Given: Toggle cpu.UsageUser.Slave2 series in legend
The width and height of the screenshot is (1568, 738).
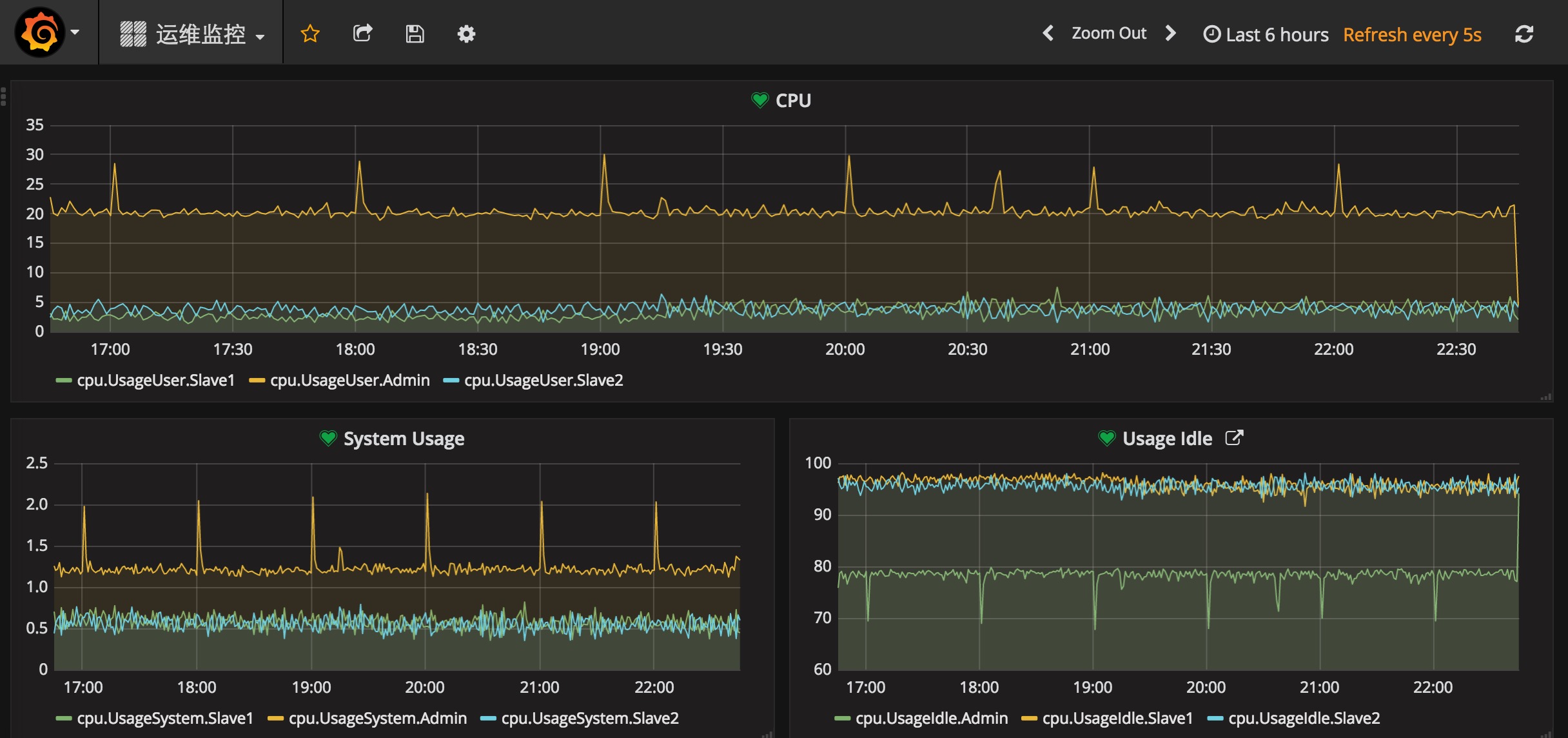Looking at the screenshot, I should pos(544,380).
